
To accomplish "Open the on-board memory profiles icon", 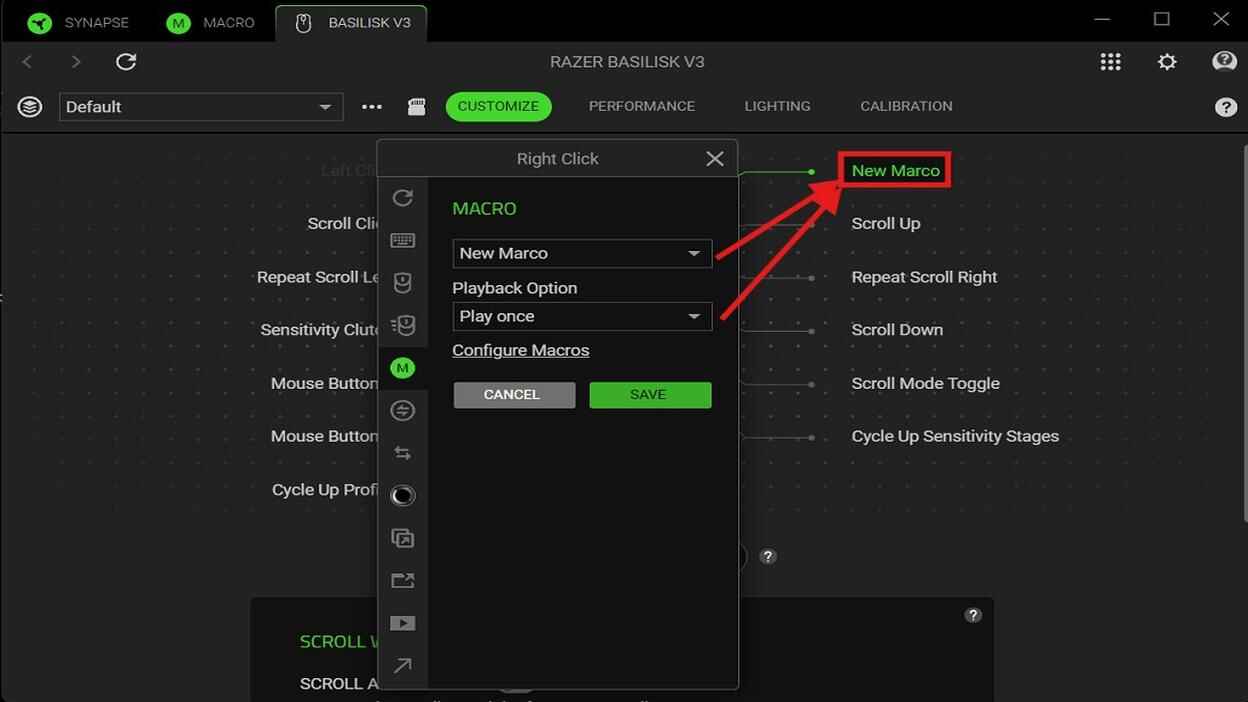I will [417, 107].
